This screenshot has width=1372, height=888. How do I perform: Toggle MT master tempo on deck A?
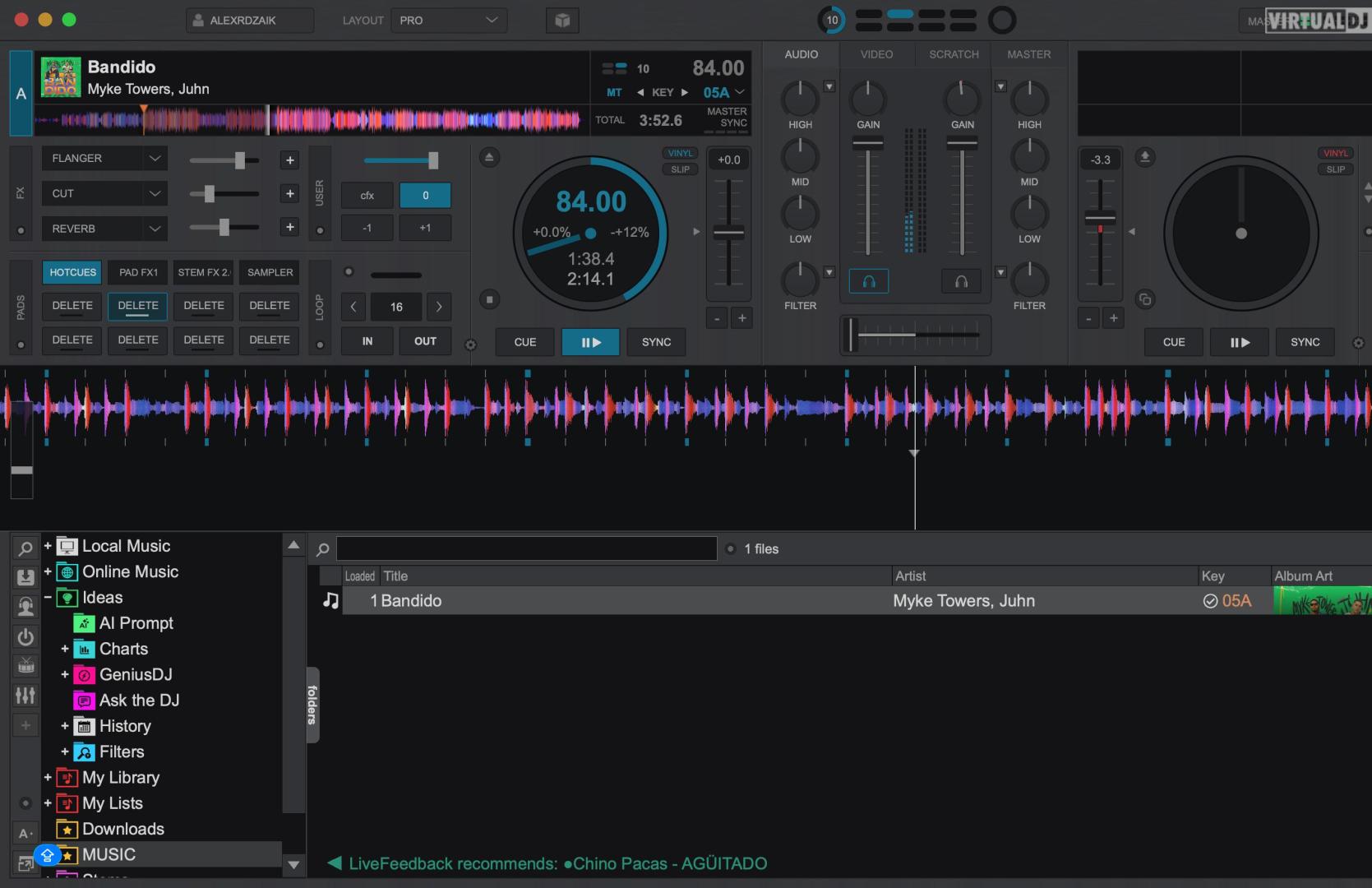[614, 93]
